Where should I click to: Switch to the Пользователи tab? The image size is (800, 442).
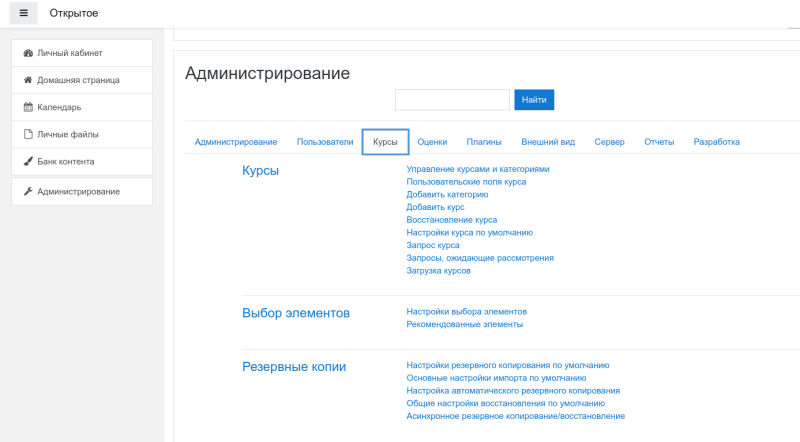pyautogui.click(x=325, y=142)
